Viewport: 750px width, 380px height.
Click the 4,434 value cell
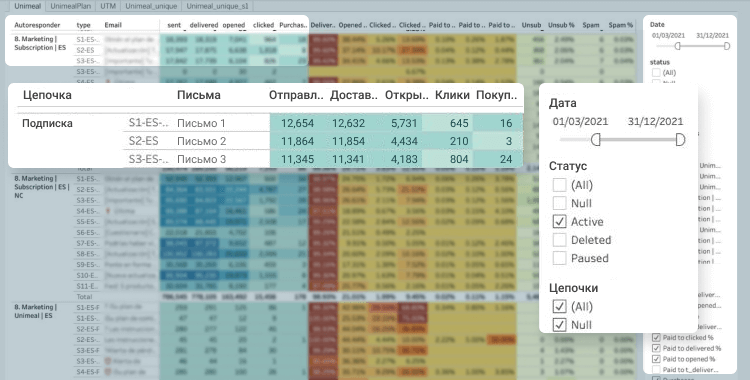point(404,141)
